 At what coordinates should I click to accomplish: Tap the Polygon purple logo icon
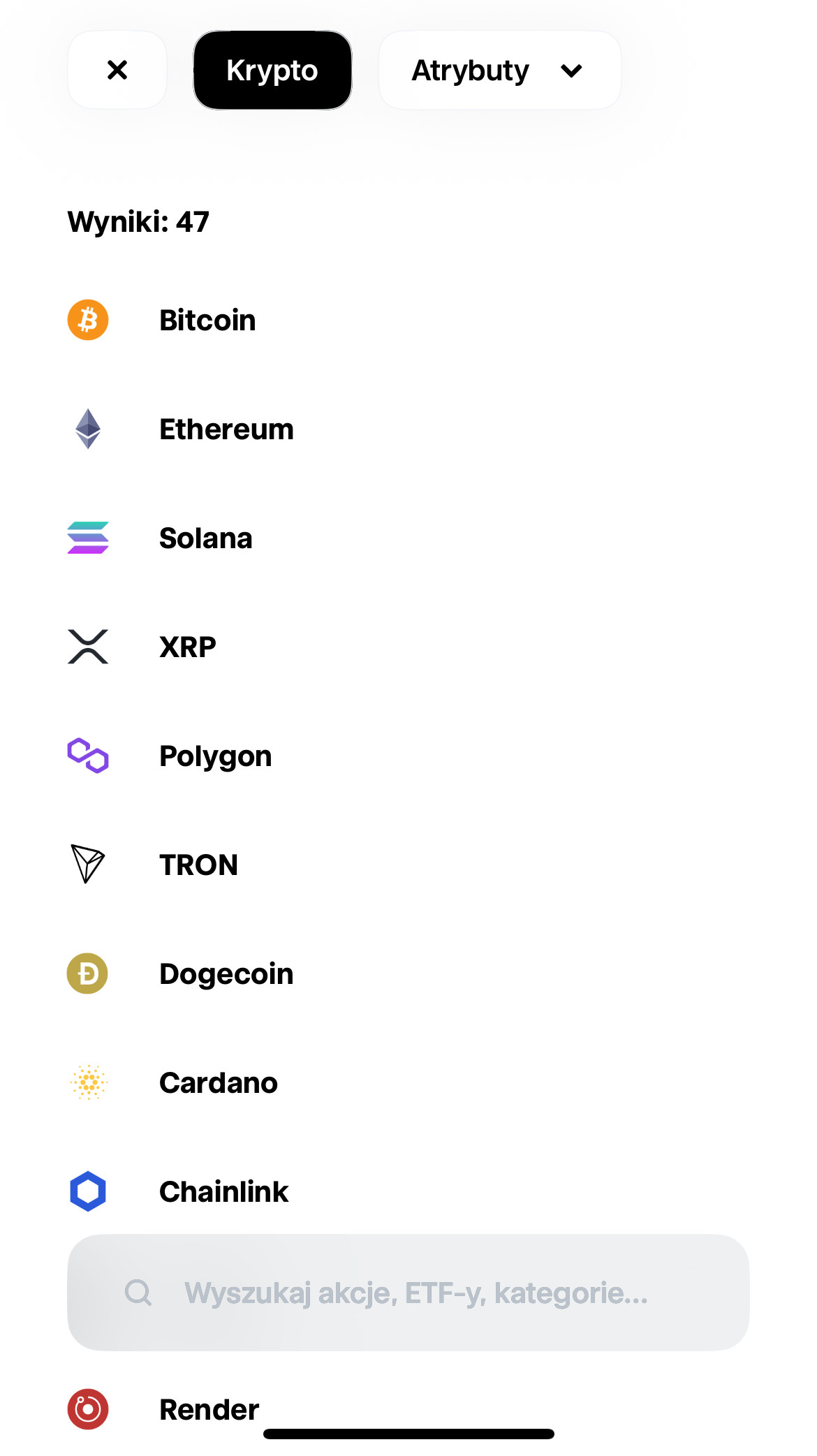(x=88, y=756)
